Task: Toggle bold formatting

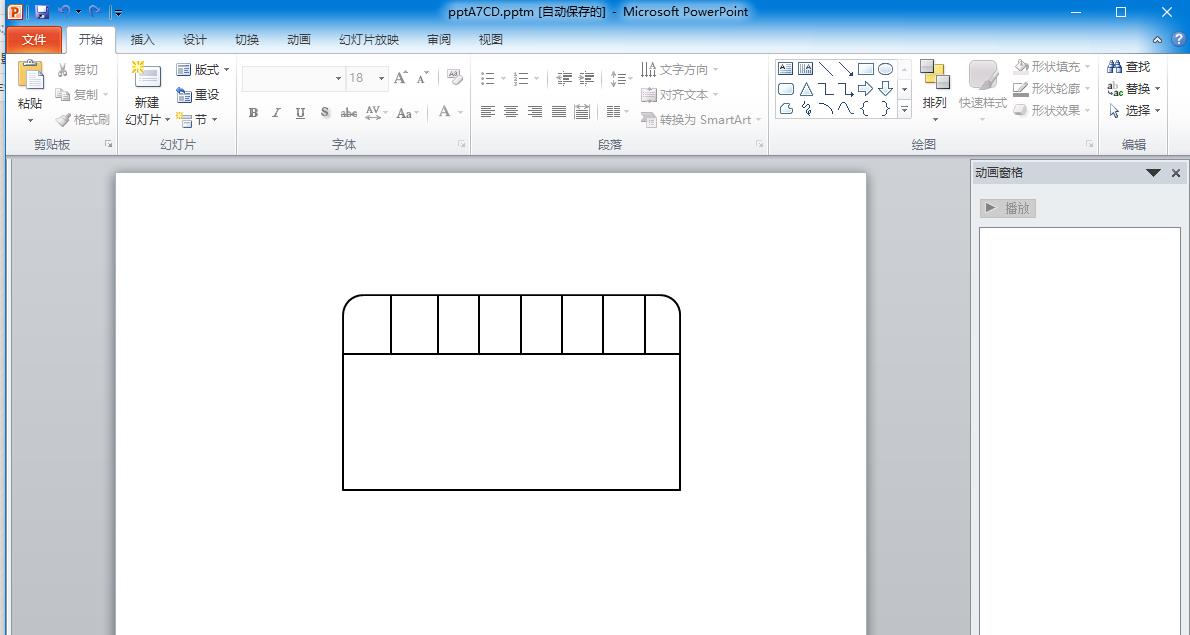Action: tap(253, 113)
